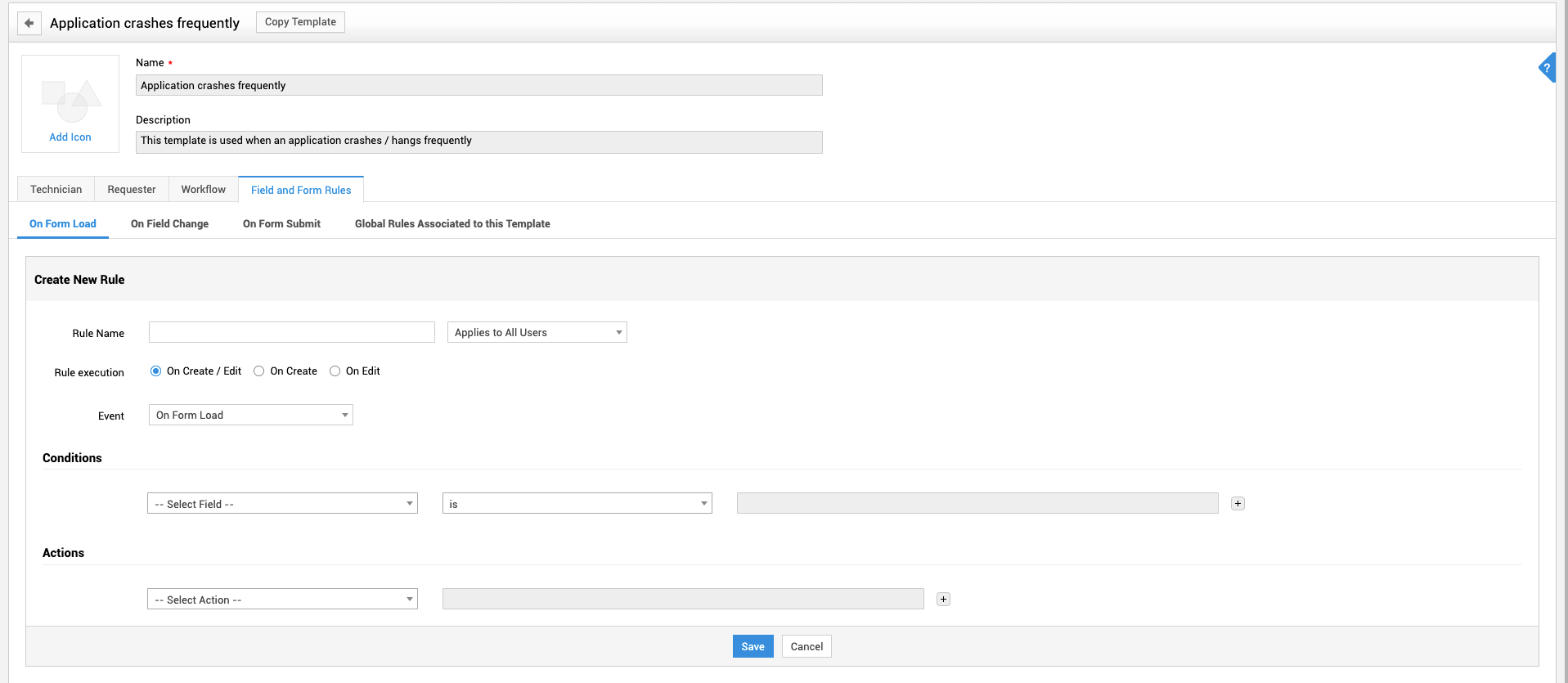
Task: Add a condition with plus icon
Action: coord(1238,504)
